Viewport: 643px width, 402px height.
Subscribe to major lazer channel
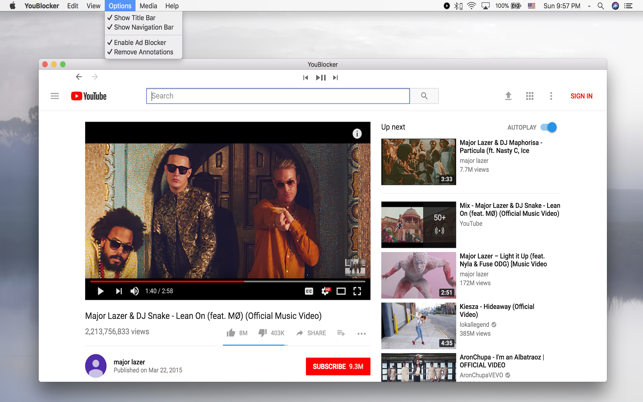click(338, 366)
